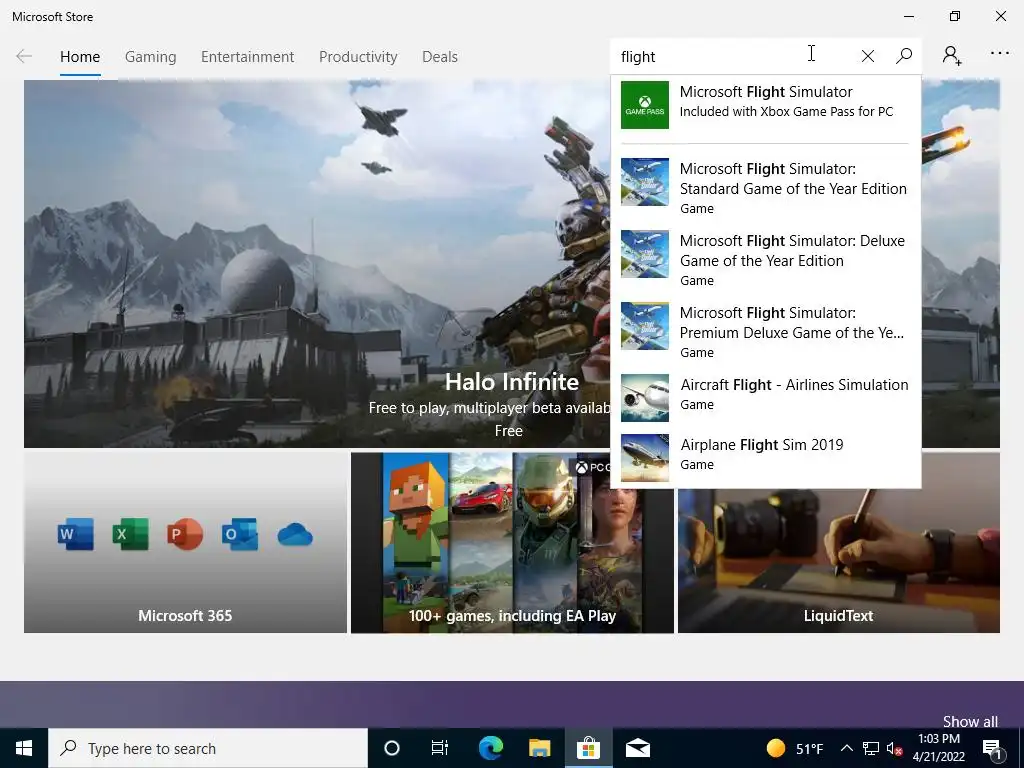Screen dimensions: 1024x768
Task: Open Task View from the taskbar
Action: (440, 748)
